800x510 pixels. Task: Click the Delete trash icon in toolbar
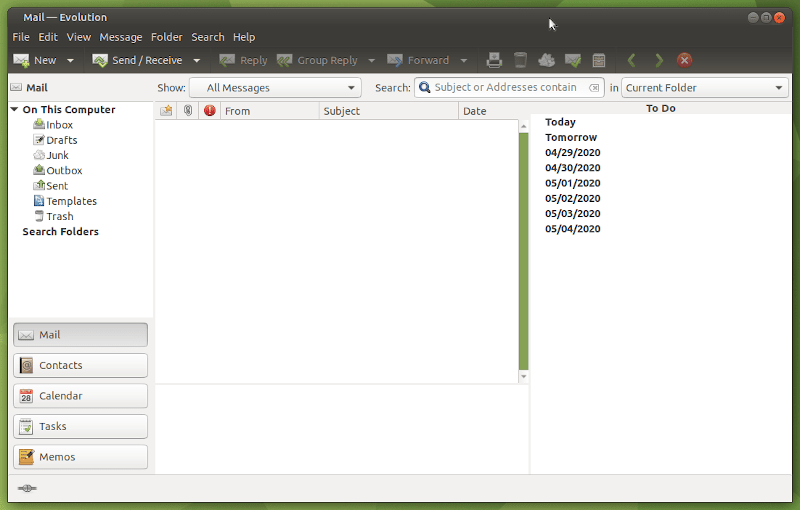click(x=520, y=61)
